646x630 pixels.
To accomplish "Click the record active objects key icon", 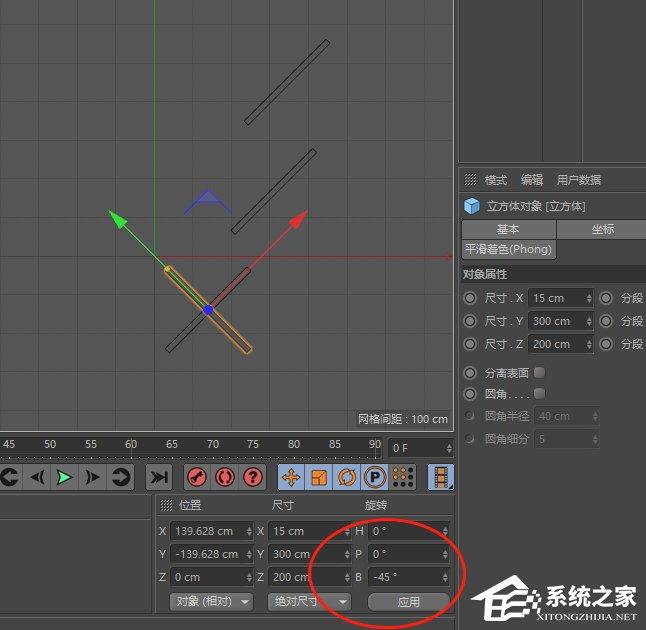I will pos(197,477).
